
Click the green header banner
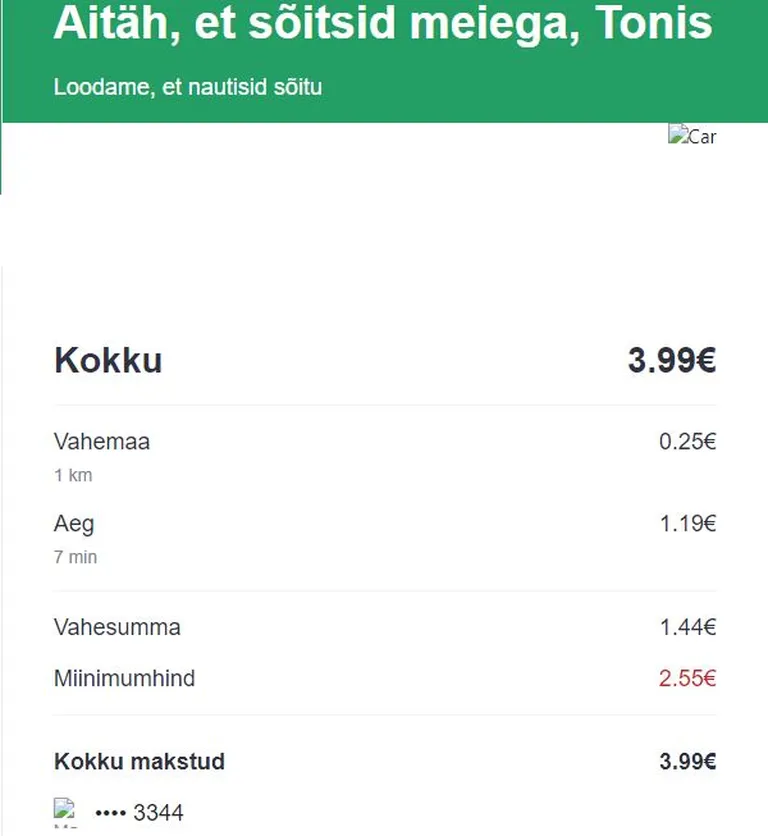(x=385, y=61)
